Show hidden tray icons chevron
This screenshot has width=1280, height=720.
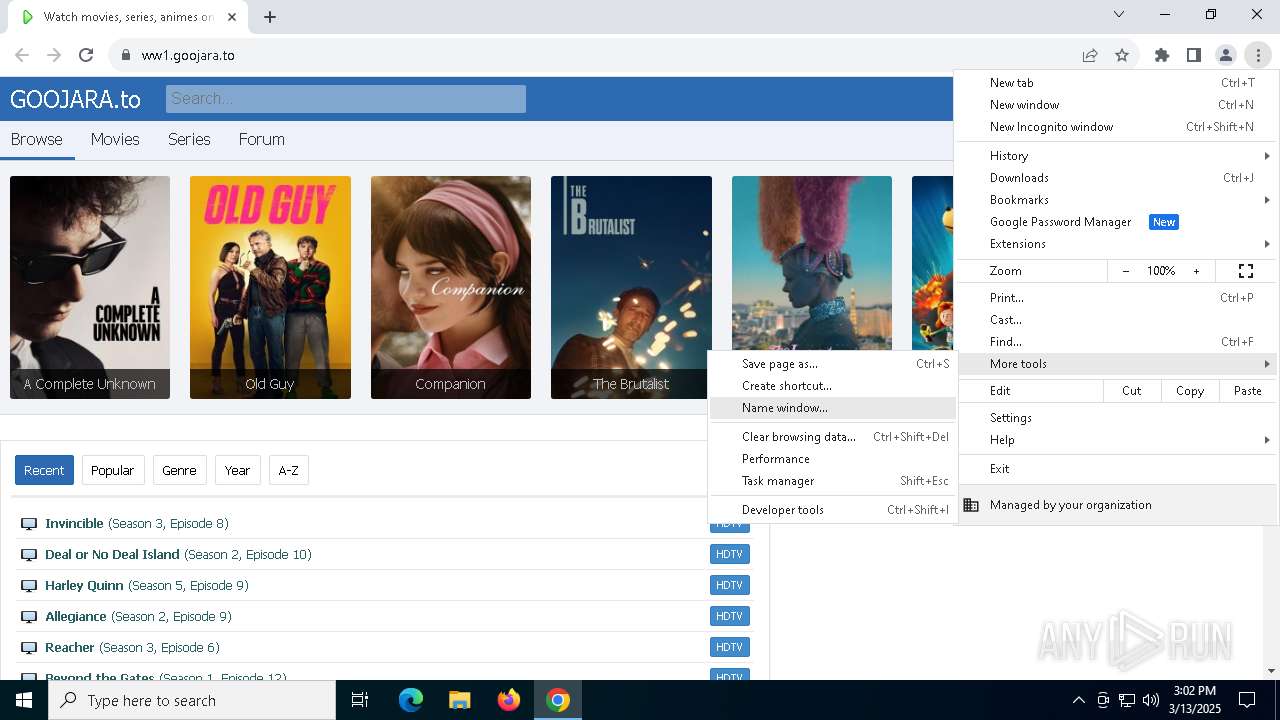(x=1079, y=700)
